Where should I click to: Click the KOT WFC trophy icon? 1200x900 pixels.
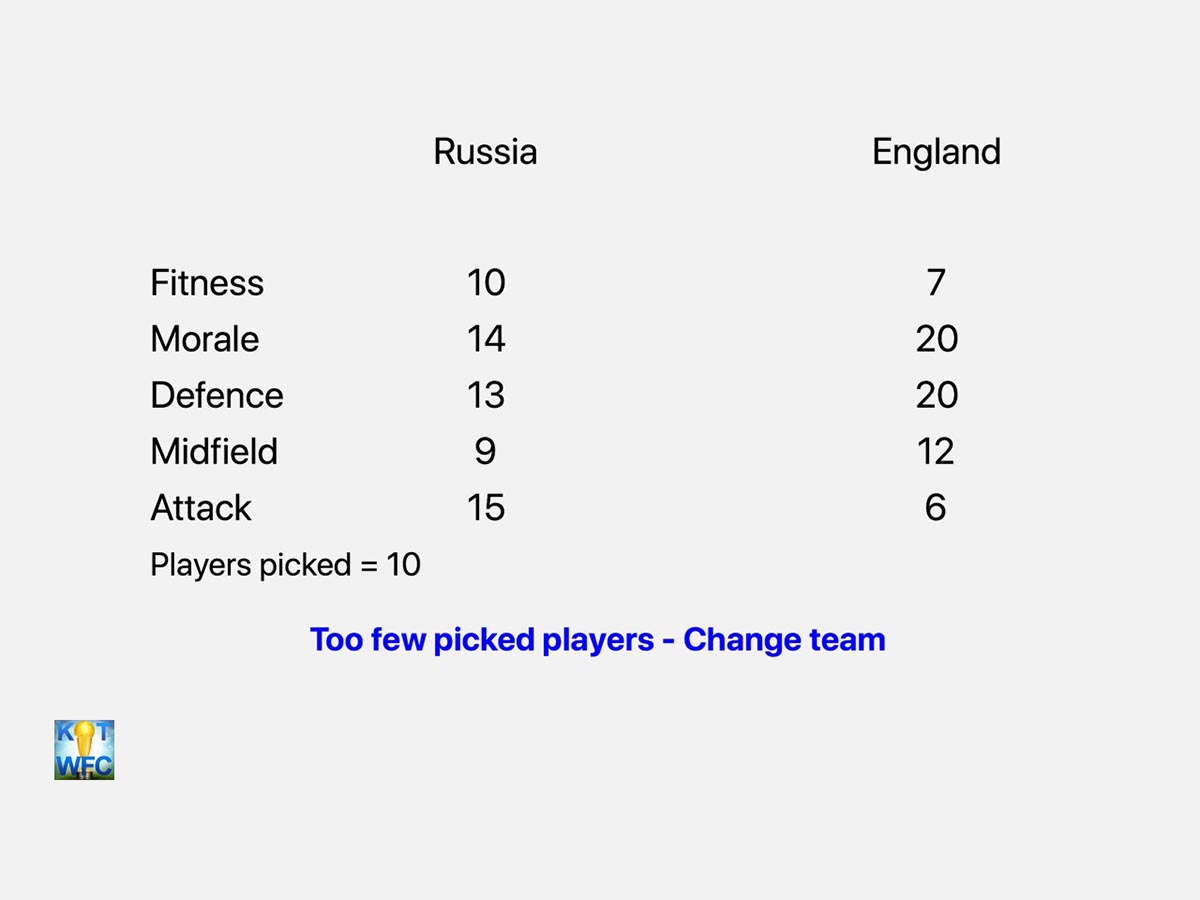pos(84,750)
